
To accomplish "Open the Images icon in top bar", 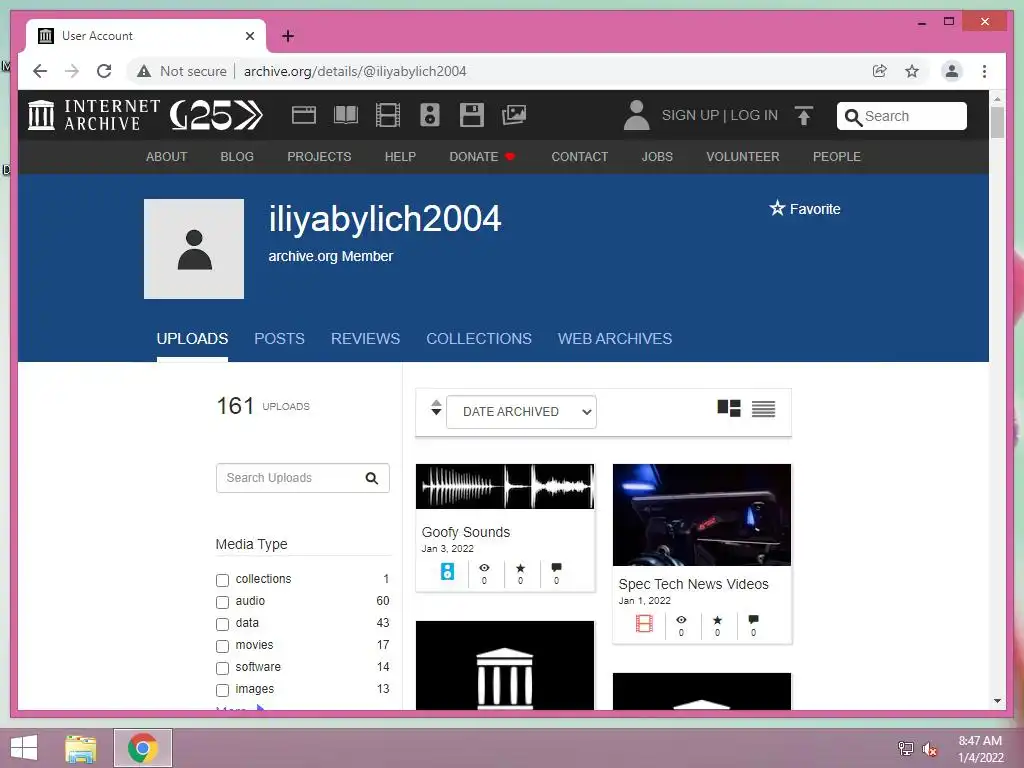I will 514,115.
